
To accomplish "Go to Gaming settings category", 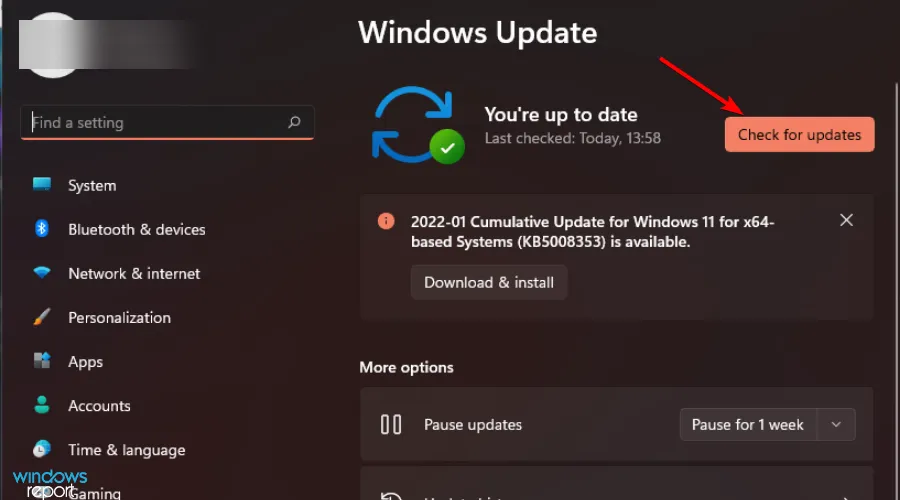I will tap(95, 492).
